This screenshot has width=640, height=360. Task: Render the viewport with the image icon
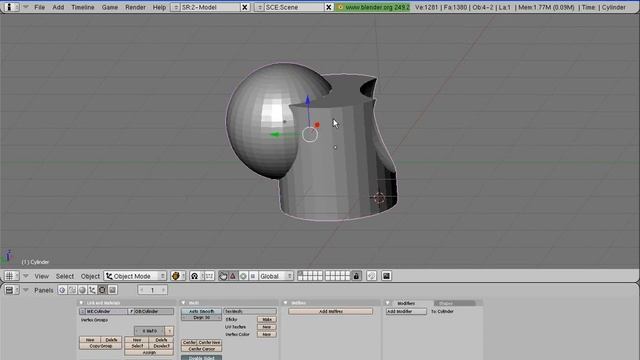[387, 276]
